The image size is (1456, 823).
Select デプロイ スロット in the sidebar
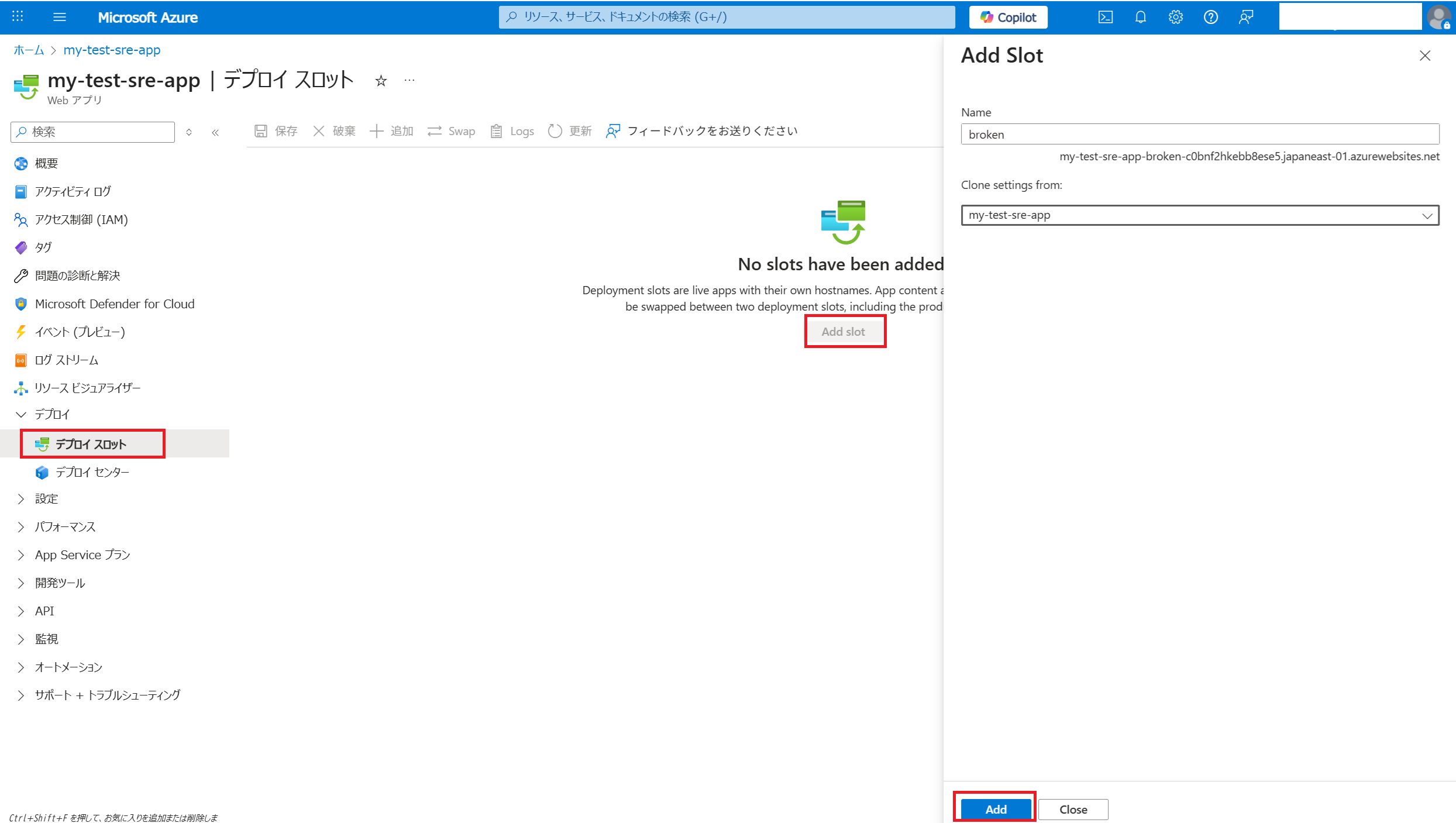(115, 444)
